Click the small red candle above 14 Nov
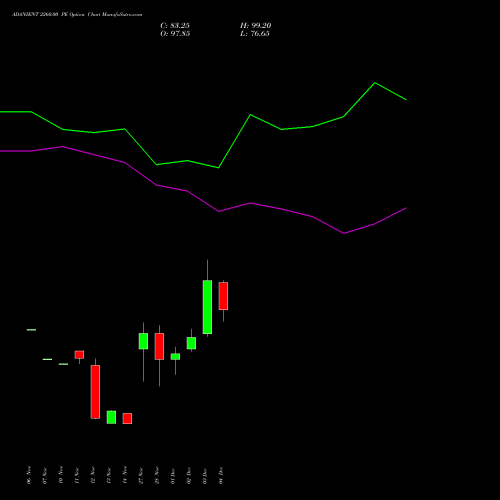This screenshot has height=500, width=500. tap(127, 418)
